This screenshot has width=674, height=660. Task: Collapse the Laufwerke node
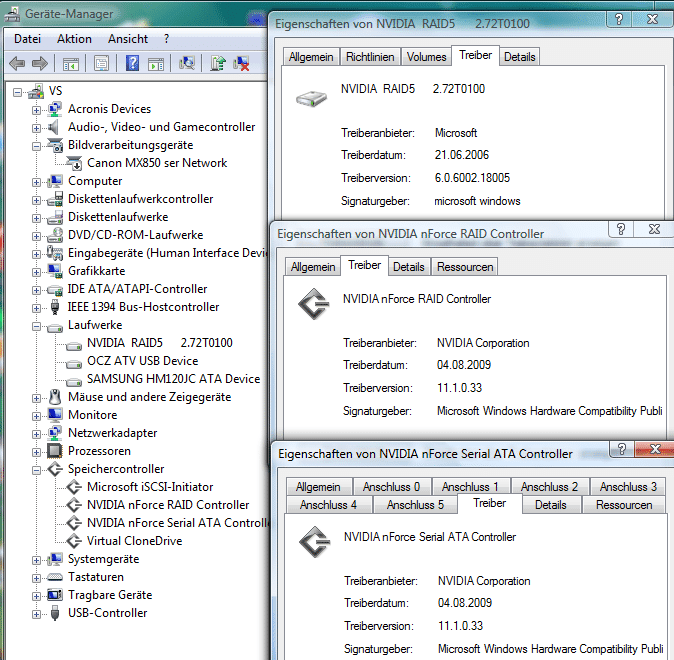pos(37,326)
